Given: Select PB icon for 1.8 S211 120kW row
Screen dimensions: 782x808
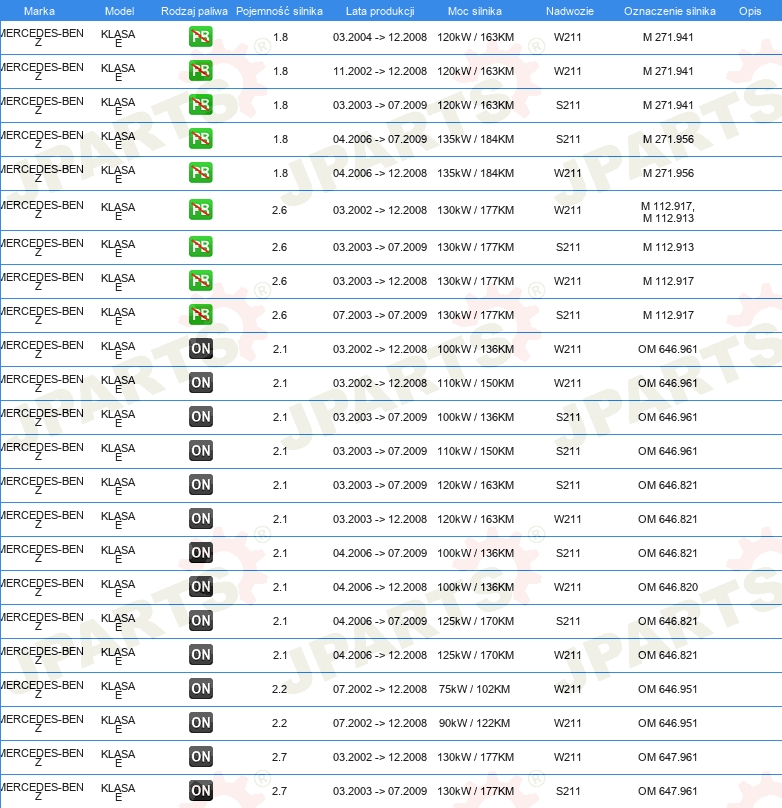Looking at the screenshot, I should pos(200,105).
